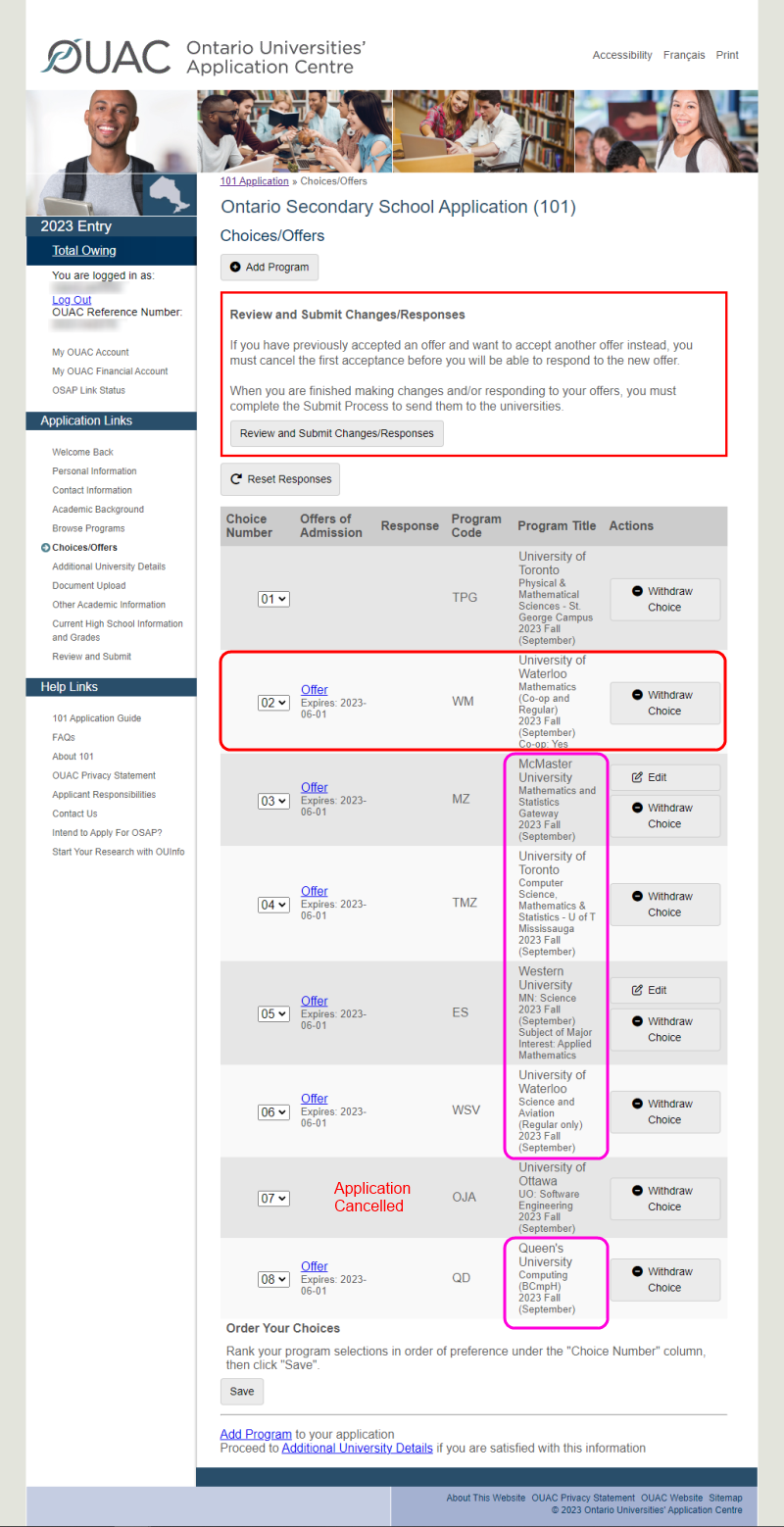784x1527 pixels.
Task: Open the Sitemap footer link
Action: (x=726, y=1498)
